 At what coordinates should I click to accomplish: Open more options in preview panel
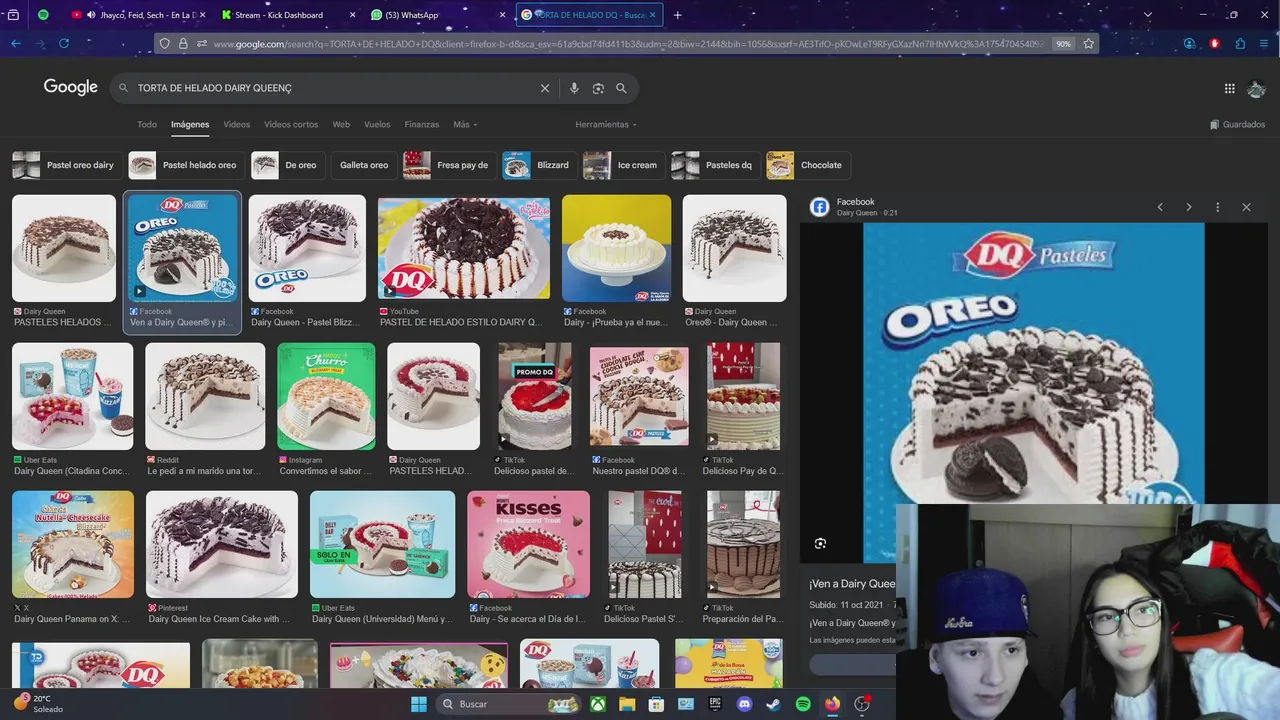coord(1217,207)
